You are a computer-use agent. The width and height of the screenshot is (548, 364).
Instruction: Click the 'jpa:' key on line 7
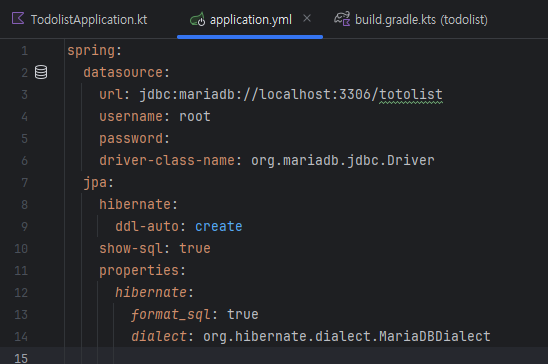click(x=99, y=183)
